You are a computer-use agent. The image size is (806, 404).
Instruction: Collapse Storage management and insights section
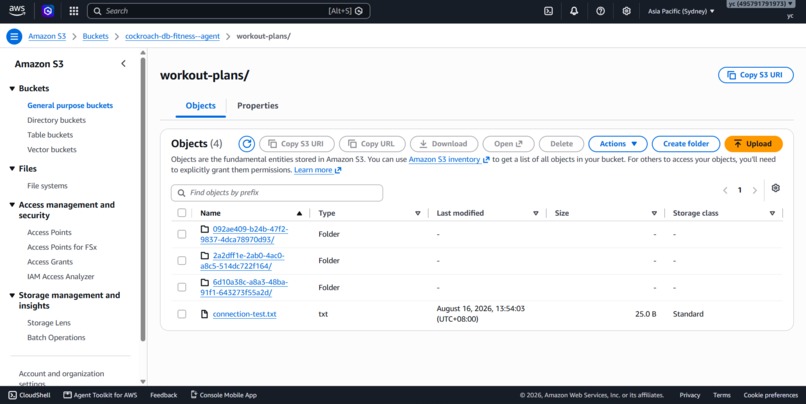[12, 295]
